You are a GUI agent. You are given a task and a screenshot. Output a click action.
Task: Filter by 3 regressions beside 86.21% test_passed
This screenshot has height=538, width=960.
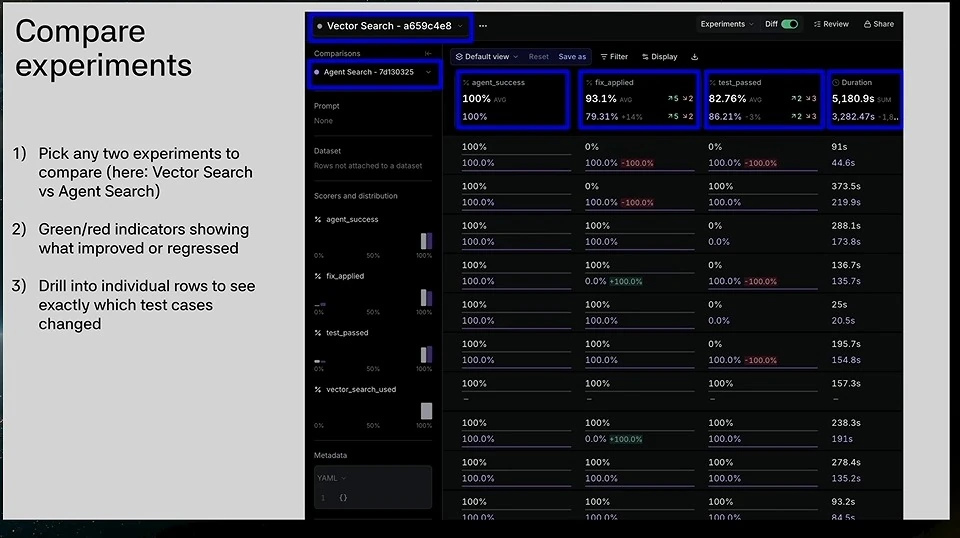pos(811,116)
